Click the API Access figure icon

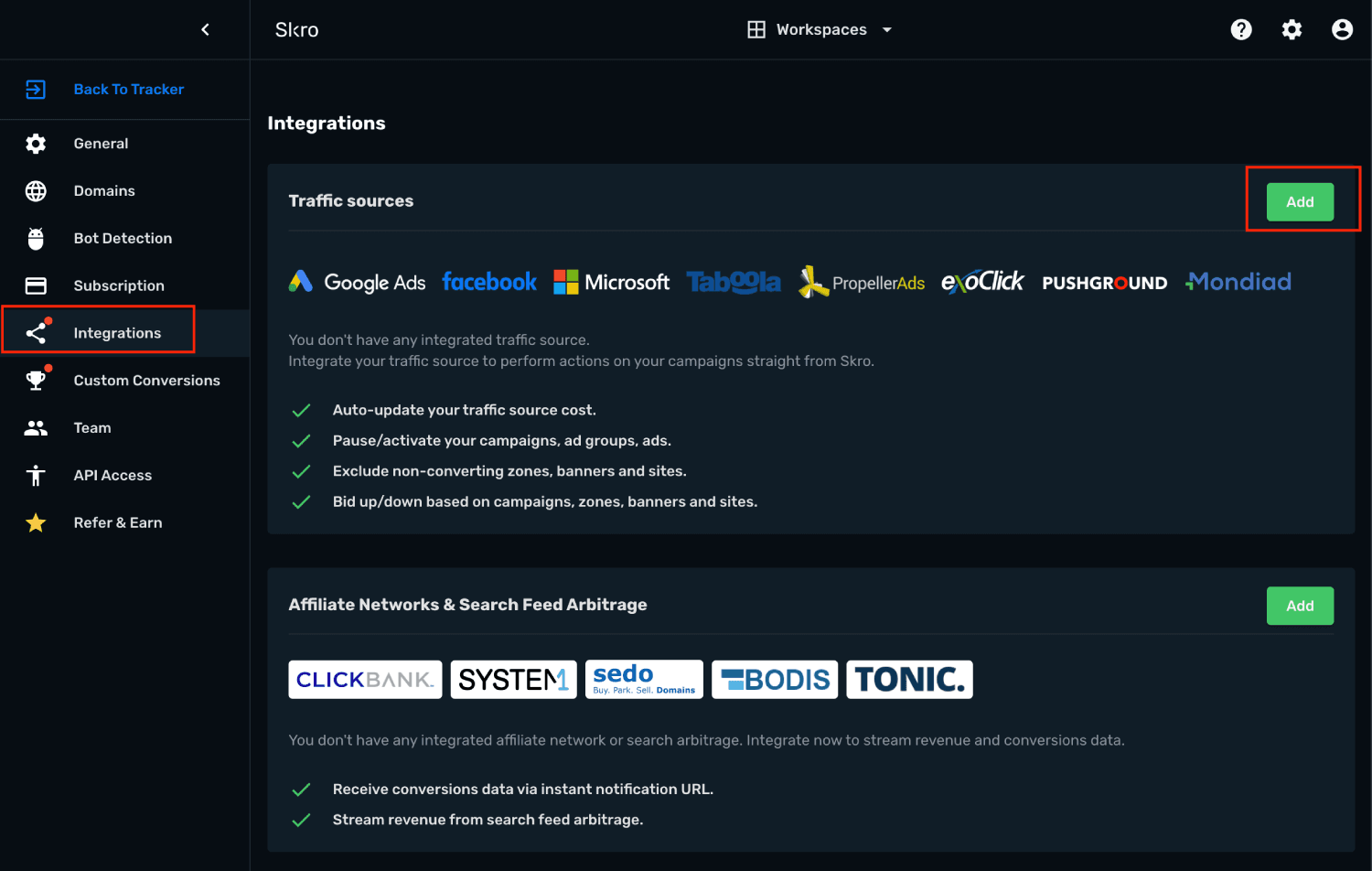tap(36, 475)
